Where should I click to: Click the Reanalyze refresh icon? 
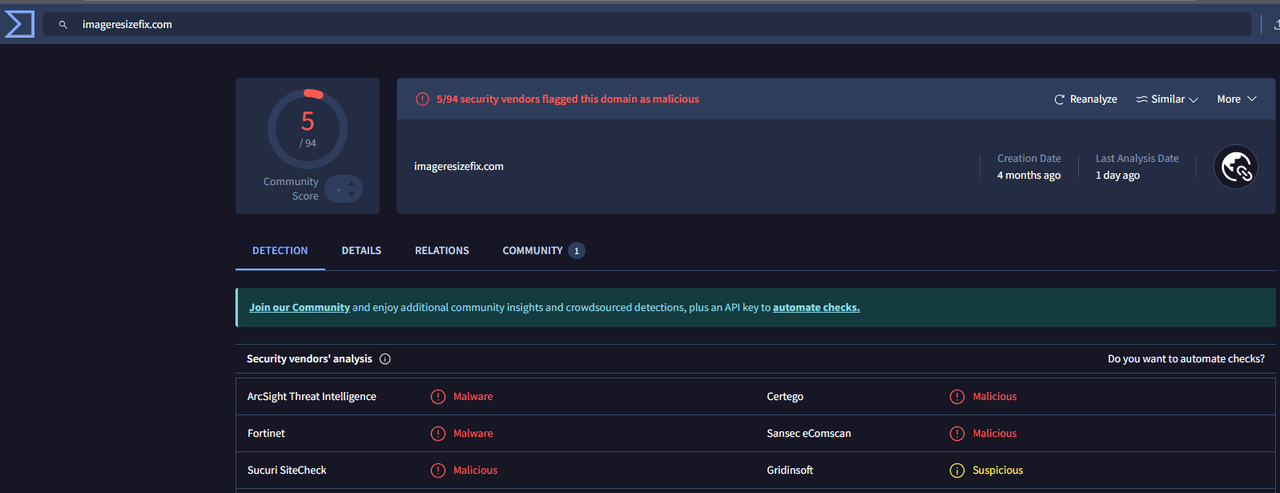1059,99
